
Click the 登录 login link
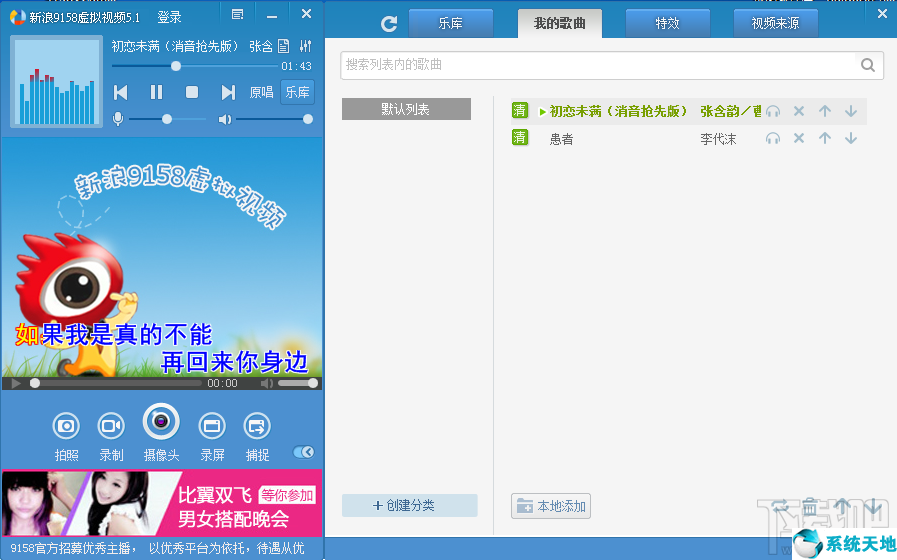click(169, 17)
